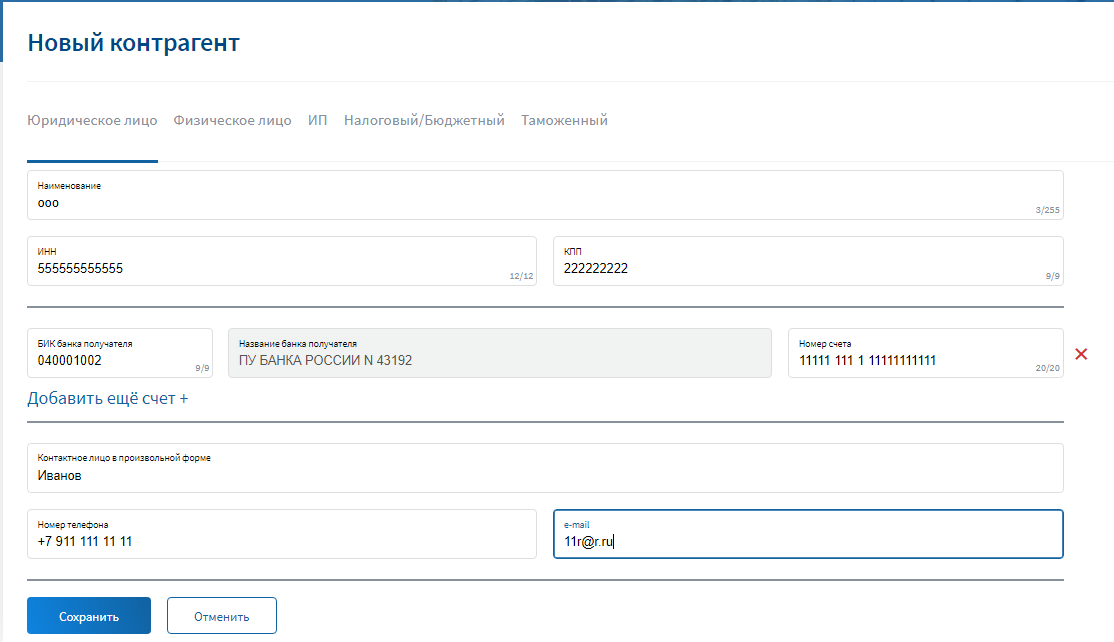Click into the КПП field
The width and height of the screenshot is (1114, 642).
coord(808,261)
